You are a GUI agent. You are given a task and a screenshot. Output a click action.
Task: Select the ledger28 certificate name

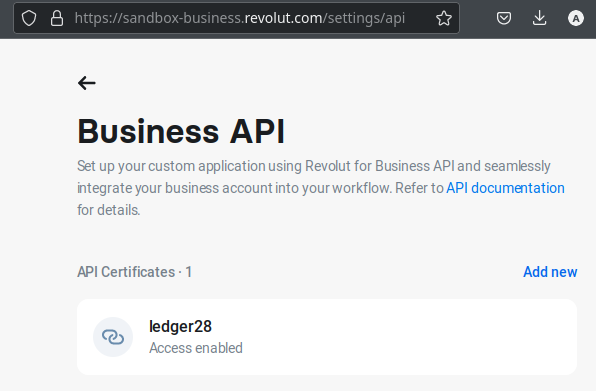[180, 327]
